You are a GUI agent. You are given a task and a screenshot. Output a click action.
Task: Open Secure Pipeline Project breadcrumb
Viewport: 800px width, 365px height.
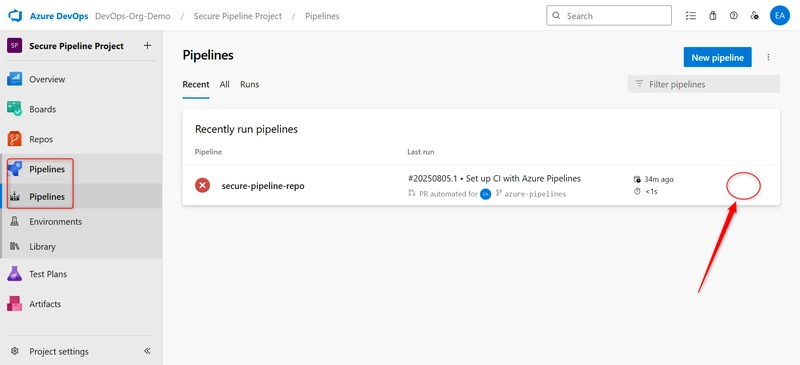tap(238, 16)
